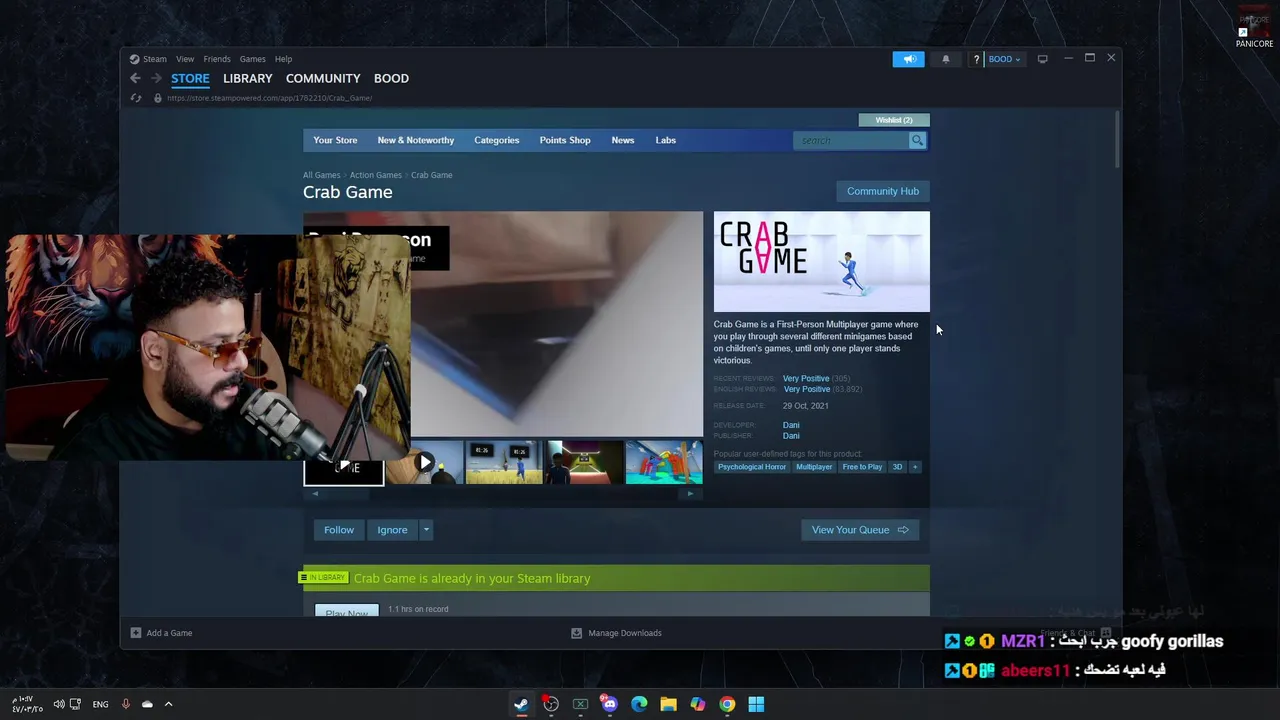1280x720 pixels.
Task: Open the Wishlist (2) button
Action: [894, 120]
